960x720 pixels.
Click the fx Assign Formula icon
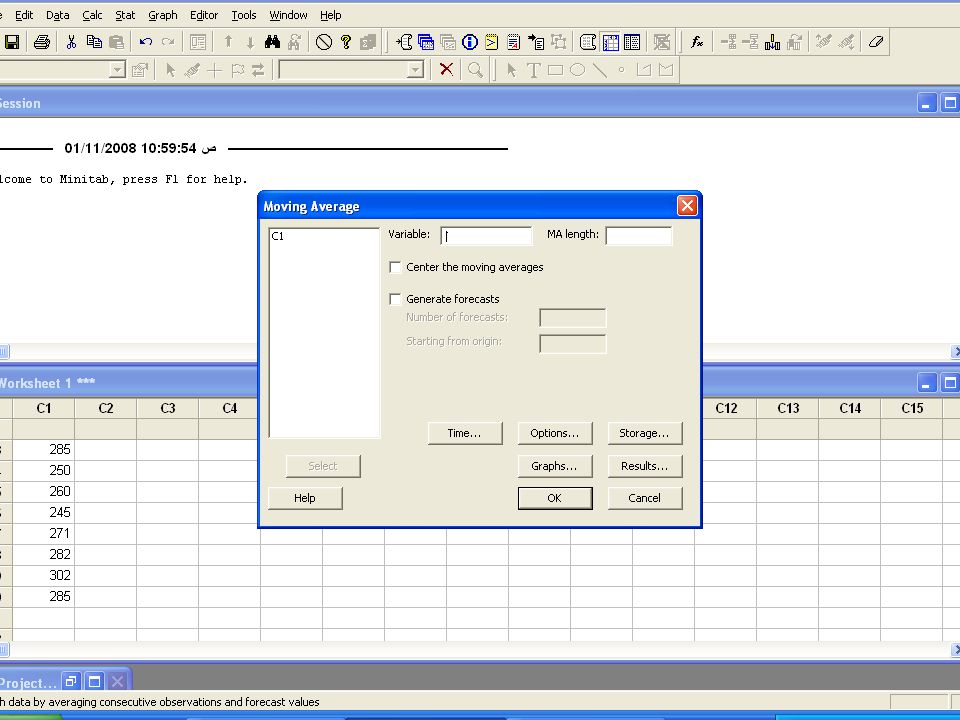coord(697,42)
